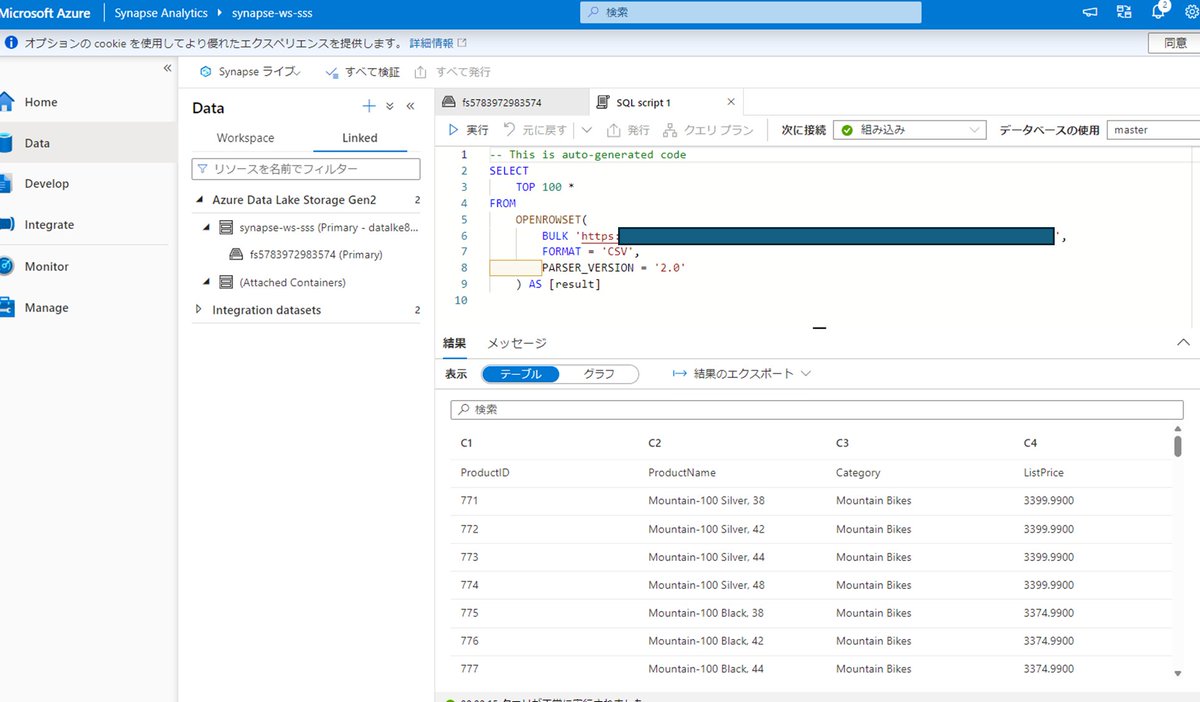
Task: Click the ProductID cell 774
Action: click(469, 584)
